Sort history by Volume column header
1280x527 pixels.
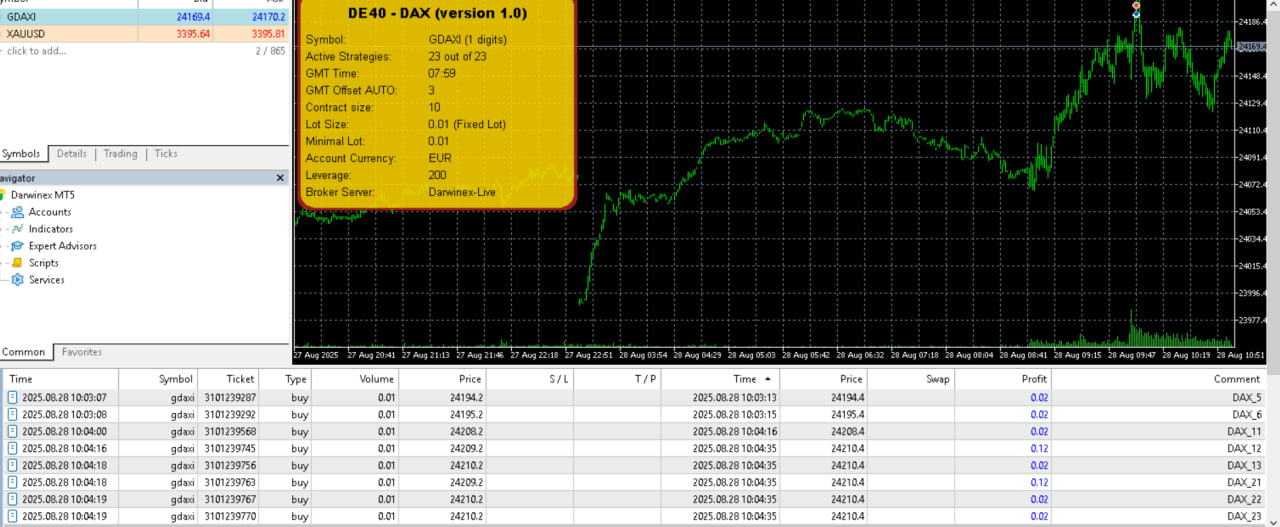355,379
